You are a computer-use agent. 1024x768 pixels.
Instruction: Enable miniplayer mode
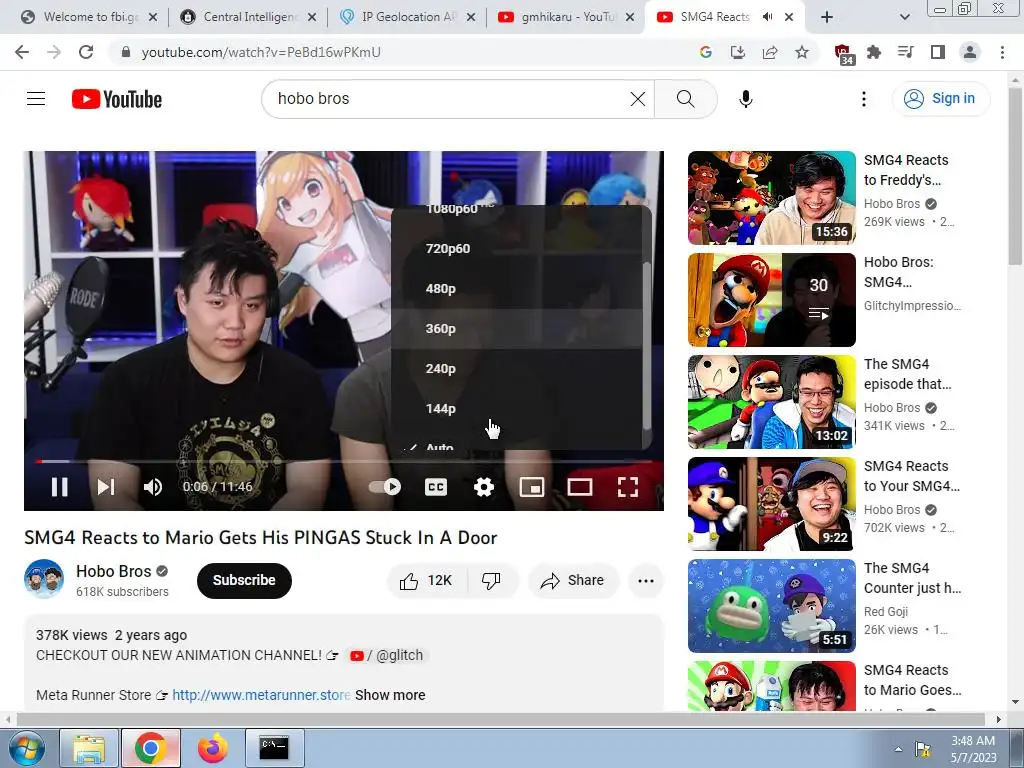coord(532,487)
